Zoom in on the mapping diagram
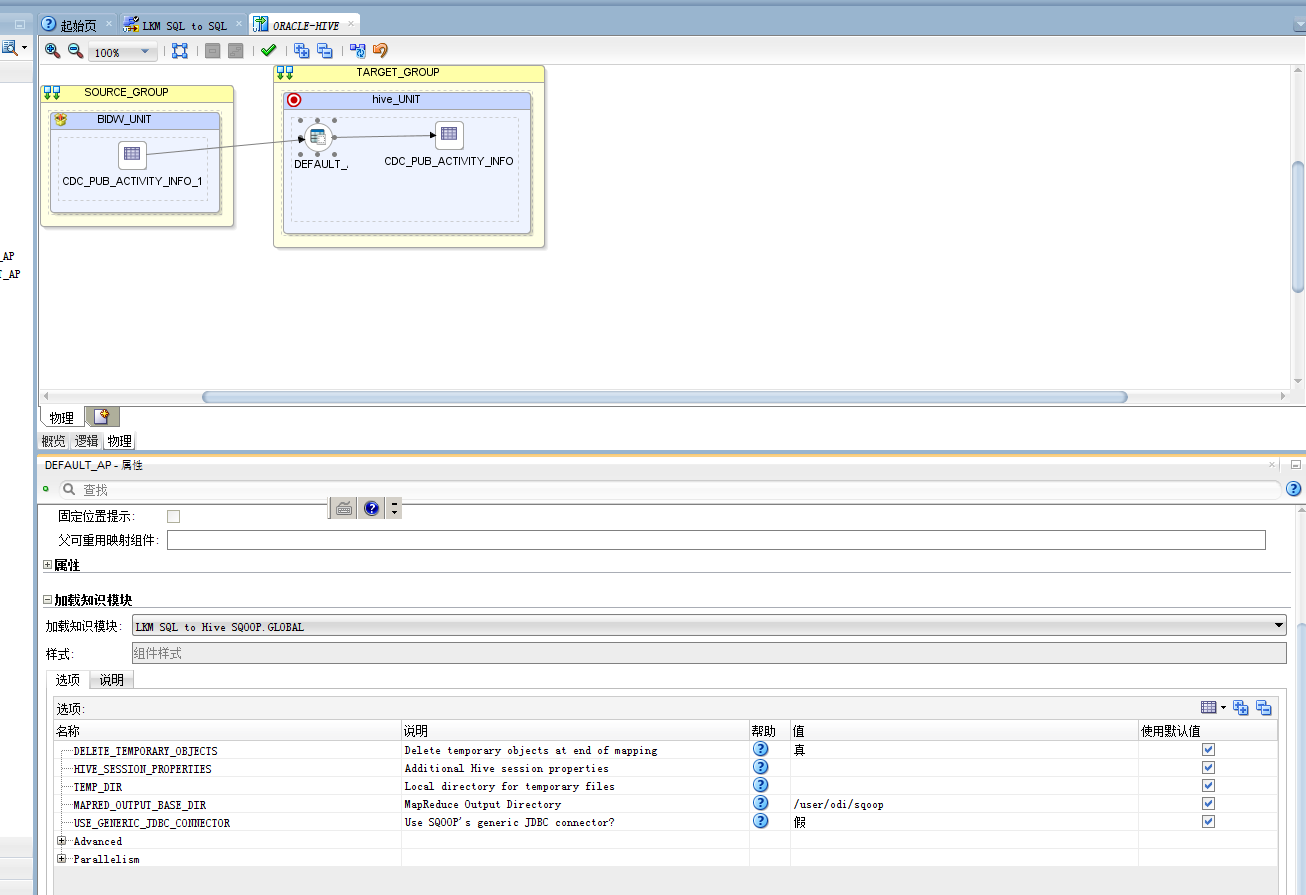Image resolution: width=1306 pixels, height=895 pixels. [52, 51]
